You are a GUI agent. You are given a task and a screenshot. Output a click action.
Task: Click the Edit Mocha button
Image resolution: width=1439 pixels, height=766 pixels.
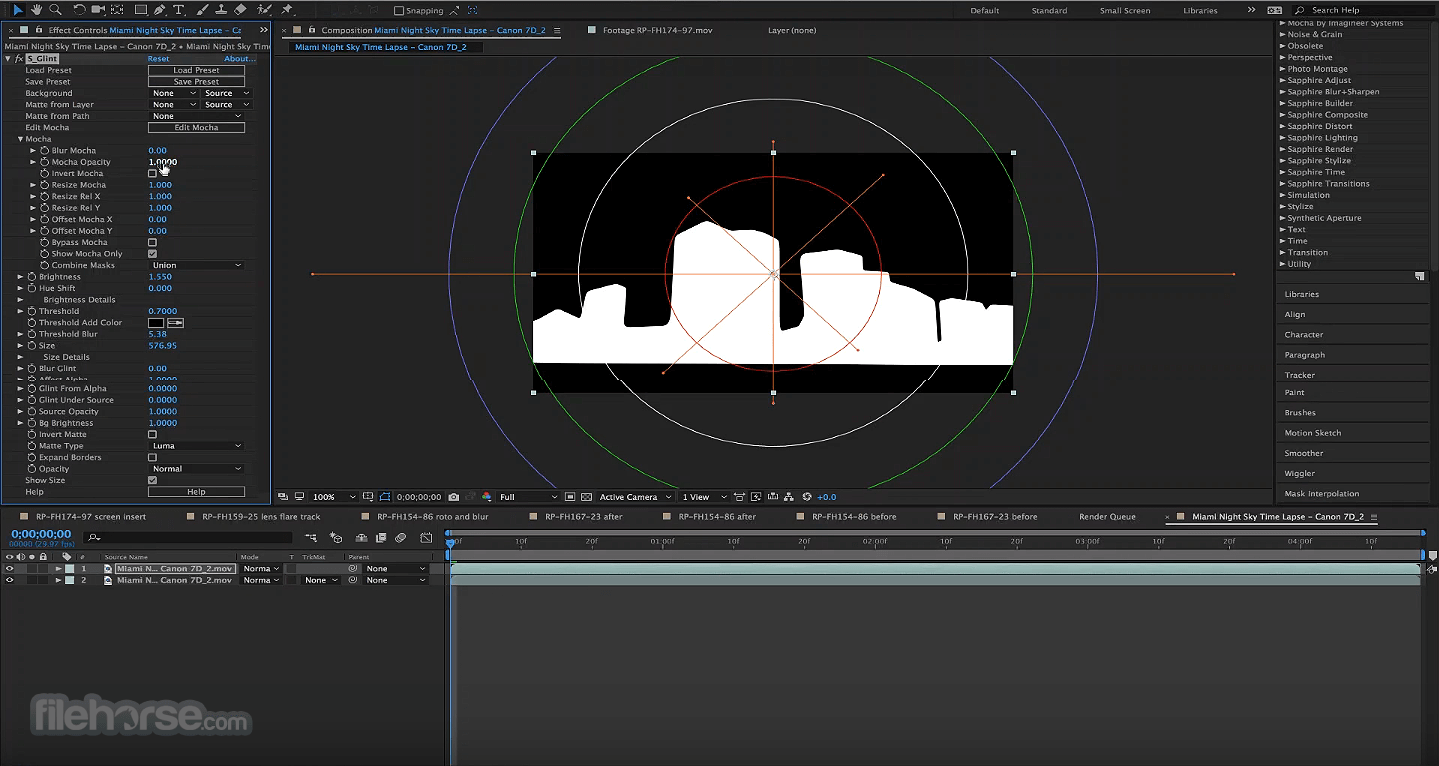click(x=196, y=128)
